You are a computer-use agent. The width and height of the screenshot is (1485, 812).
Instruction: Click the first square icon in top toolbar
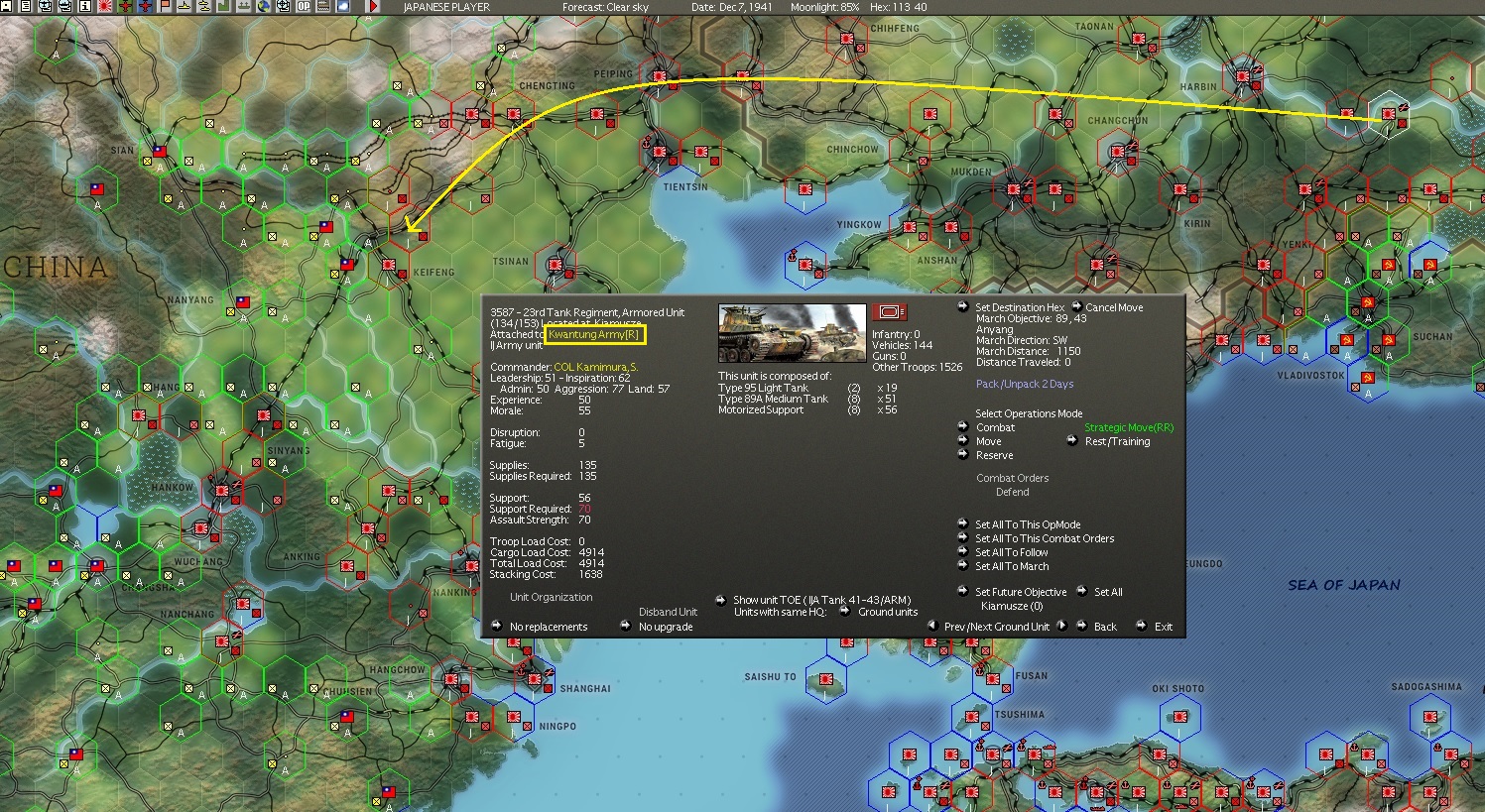pyautogui.click(x=7, y=6)
